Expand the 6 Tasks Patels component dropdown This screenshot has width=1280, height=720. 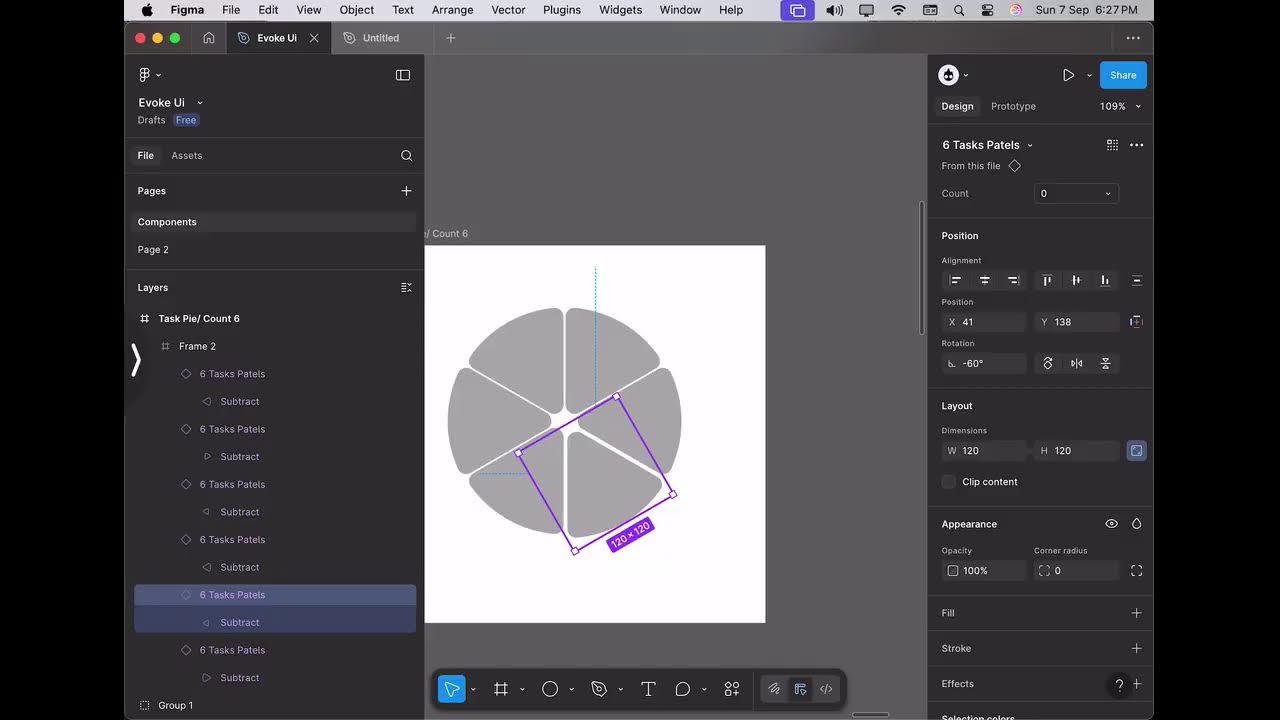(x=1030, y=145)
